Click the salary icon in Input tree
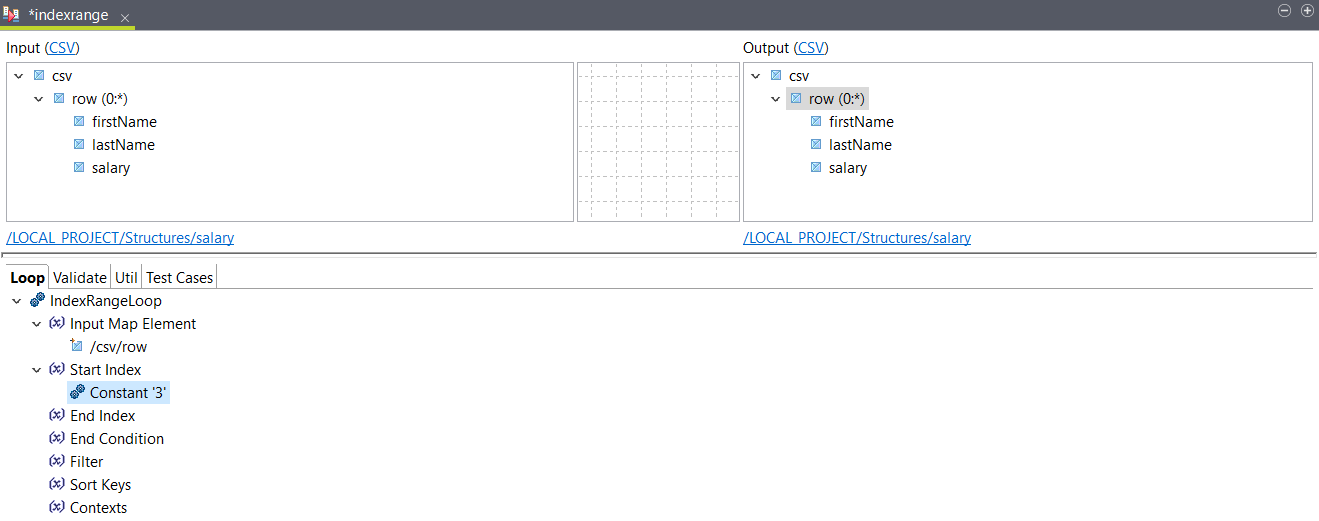1319x521 pixels. pos(79,167)
